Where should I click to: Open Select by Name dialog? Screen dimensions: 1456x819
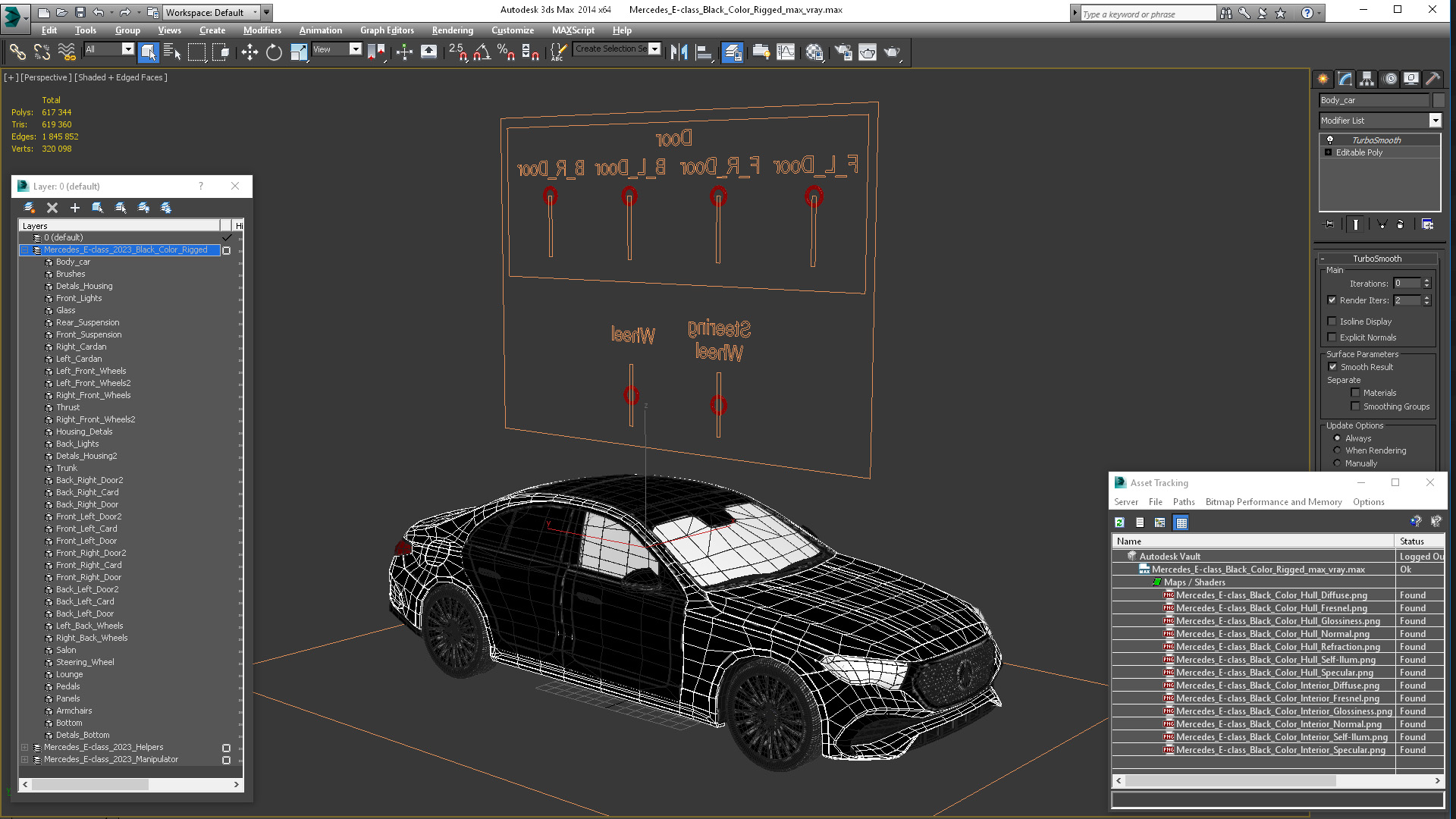pos(172,52)
